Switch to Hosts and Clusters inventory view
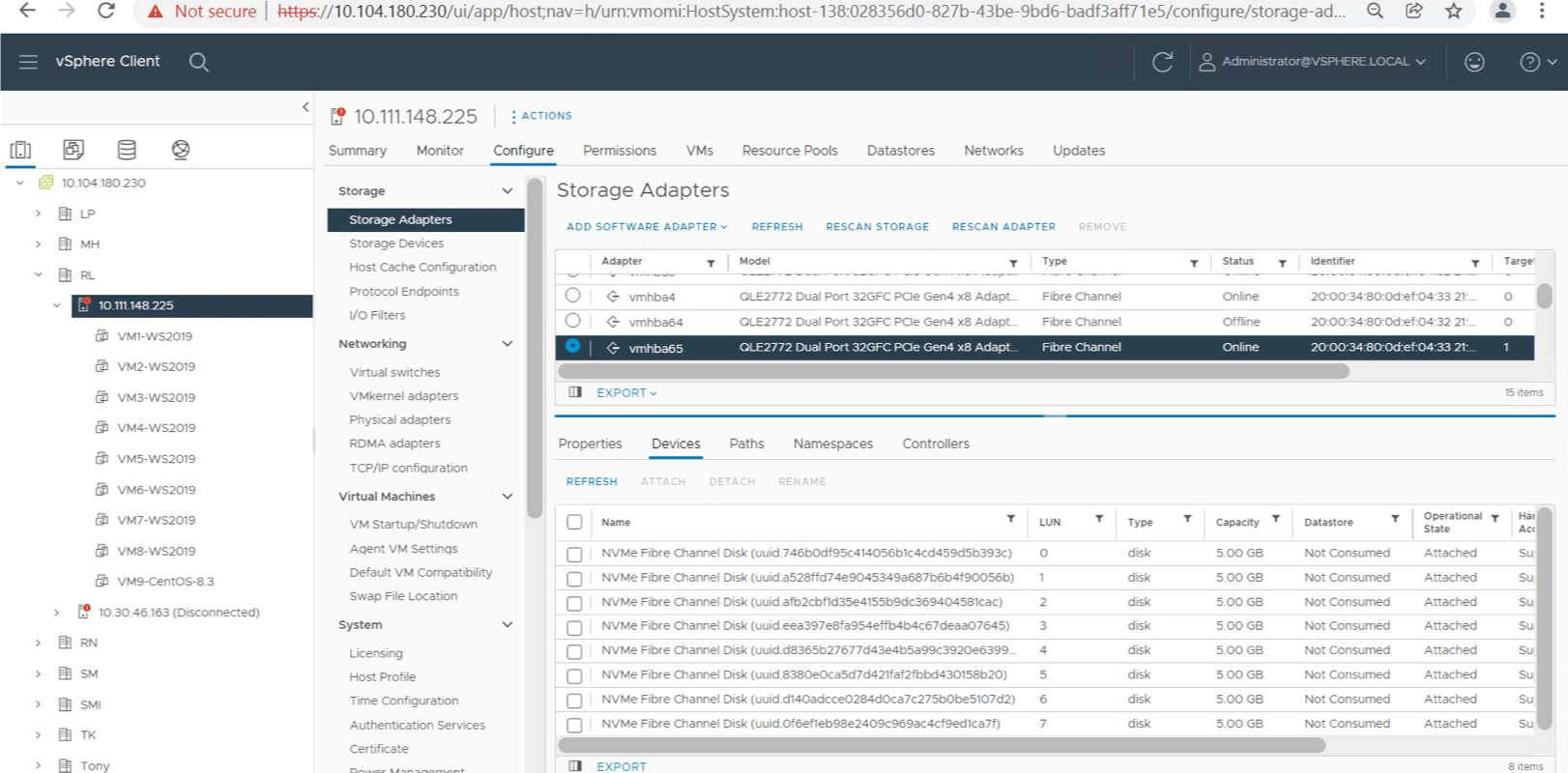 tap(20, 150)
